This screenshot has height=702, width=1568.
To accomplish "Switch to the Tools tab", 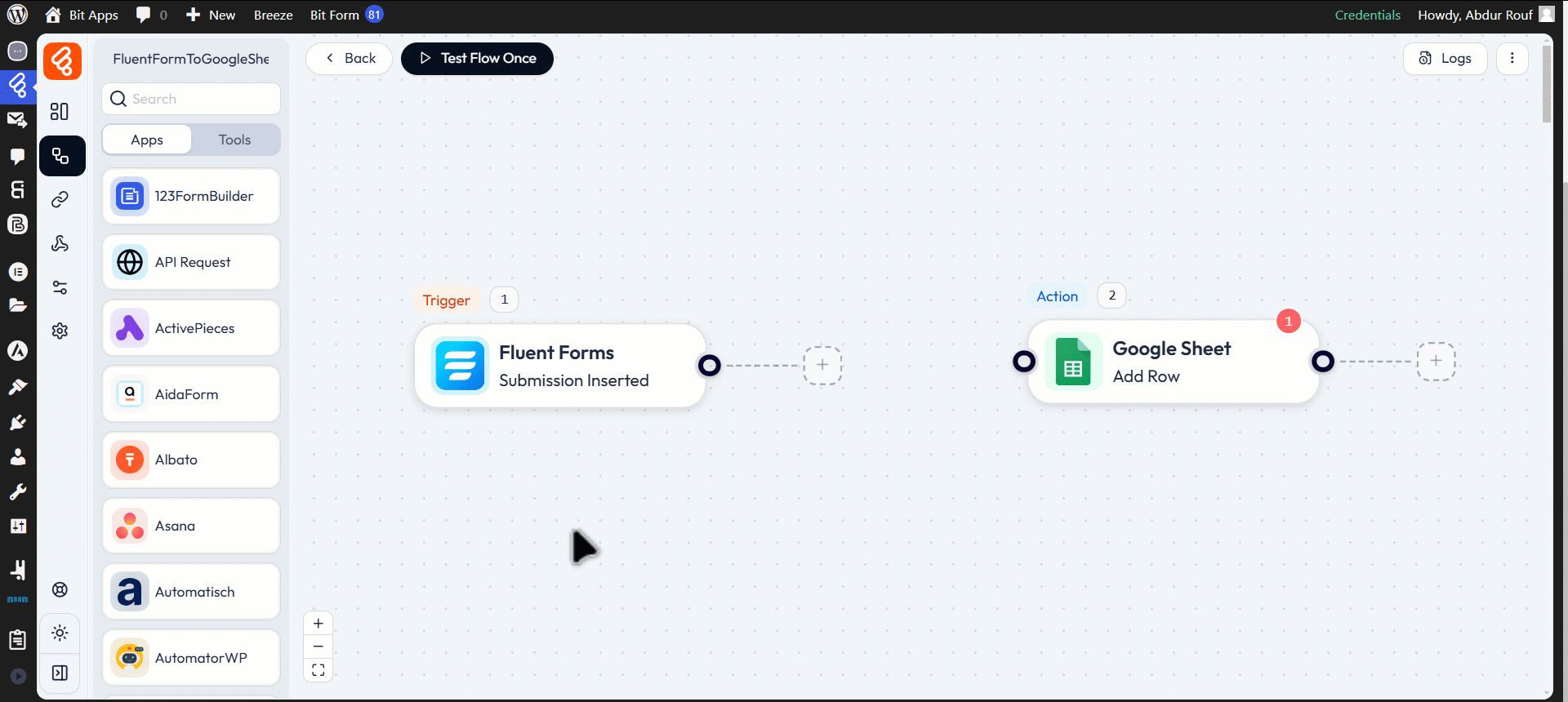I will click(x=234, y=140).
